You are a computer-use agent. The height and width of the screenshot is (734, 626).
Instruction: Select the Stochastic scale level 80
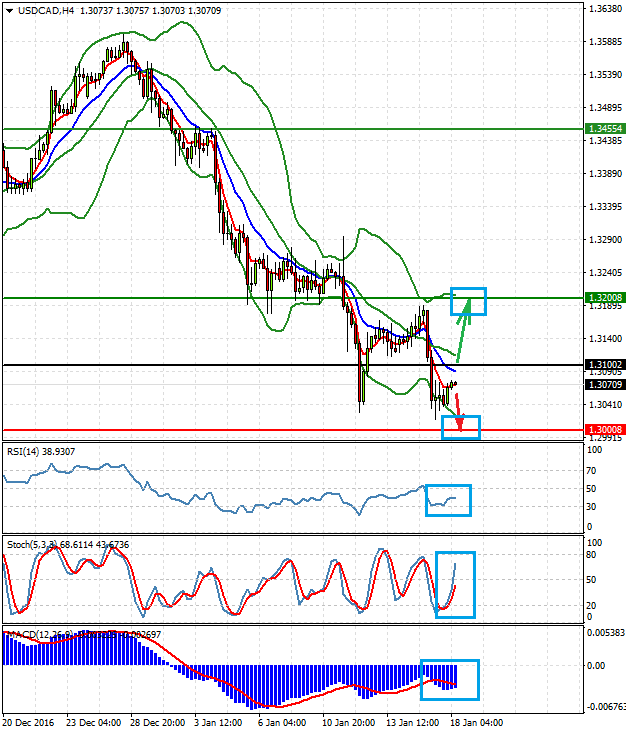[591, 555]
